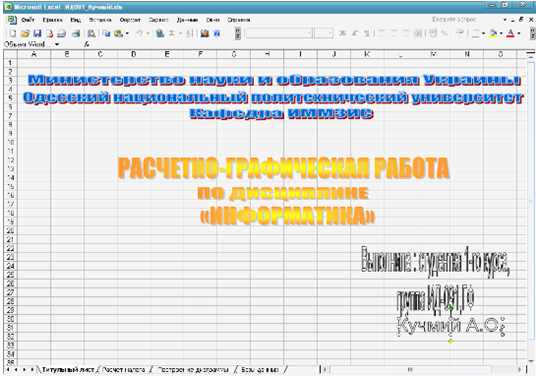Open the fill color dropdown arrow
The width and height of the screenshot is (536, 378).
(501, 33)
